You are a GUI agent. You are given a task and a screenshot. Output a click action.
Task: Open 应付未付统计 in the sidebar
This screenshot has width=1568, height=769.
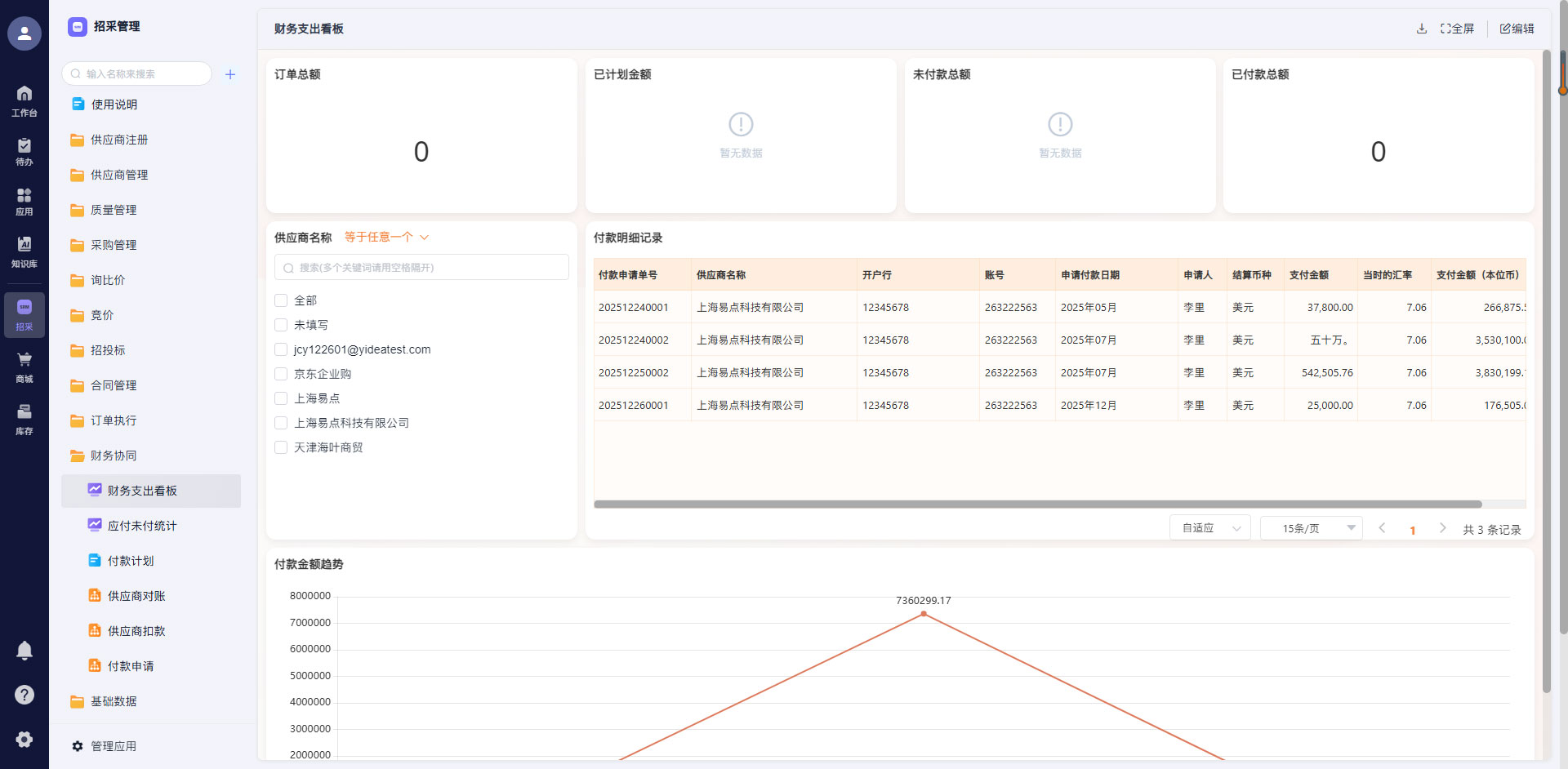(142, 526)
